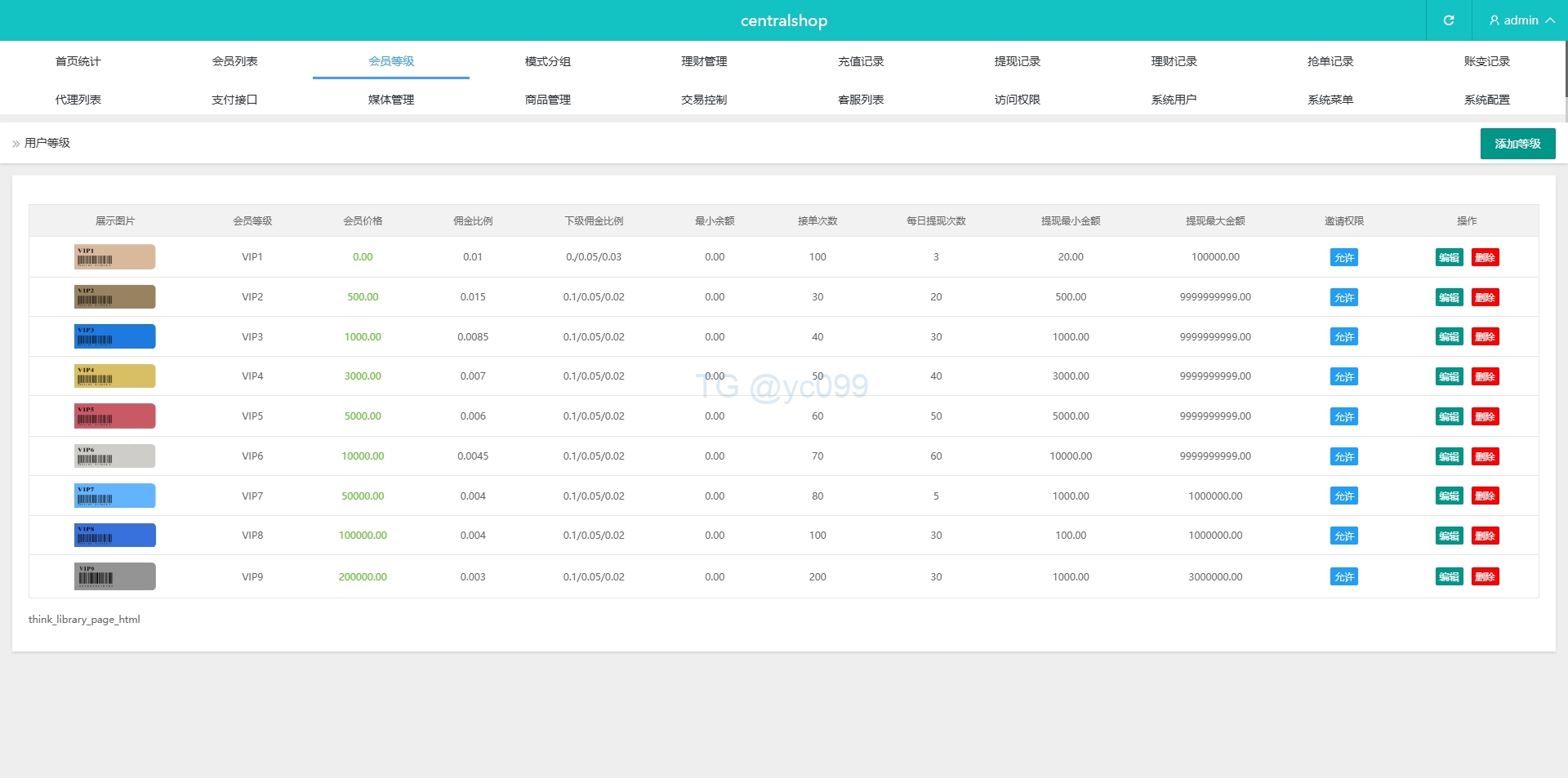1568x778 pixels.
Task: Edit the VIP7 level entry
Action: coord(1449,496)
